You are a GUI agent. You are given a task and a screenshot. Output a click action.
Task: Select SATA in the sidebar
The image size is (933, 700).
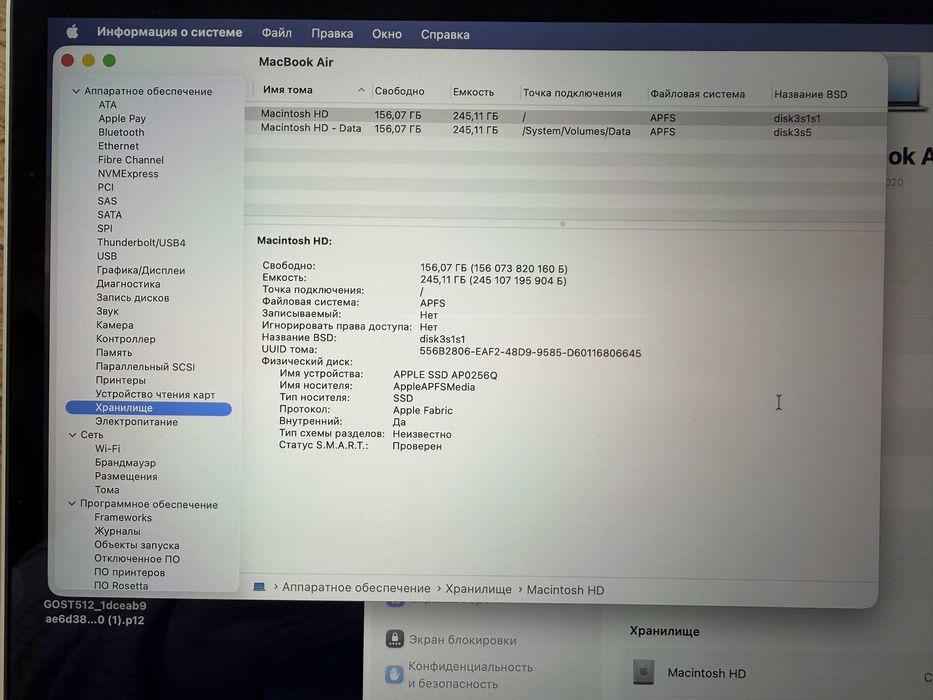(x=109, y=215)
